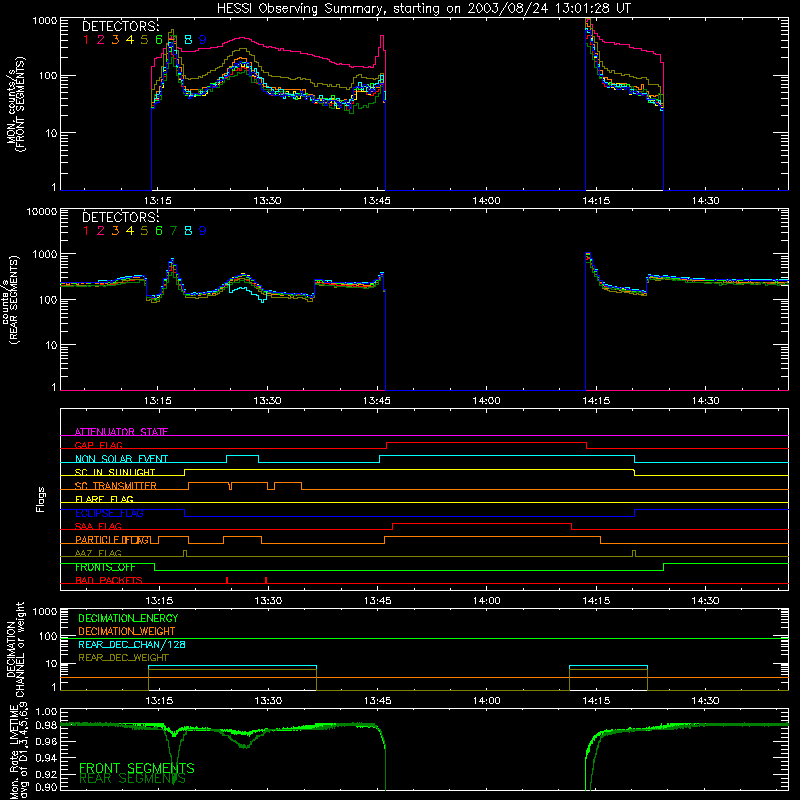Click the FLARE_FLAG label
This screenshot has height=800, width=800.
104,499
